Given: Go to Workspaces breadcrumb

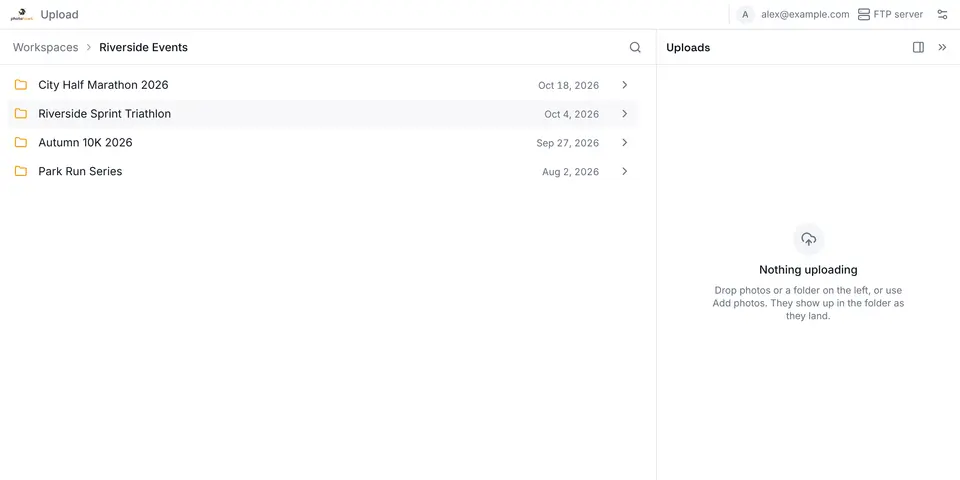Looking at the screenshot, I should click(45, 47).
